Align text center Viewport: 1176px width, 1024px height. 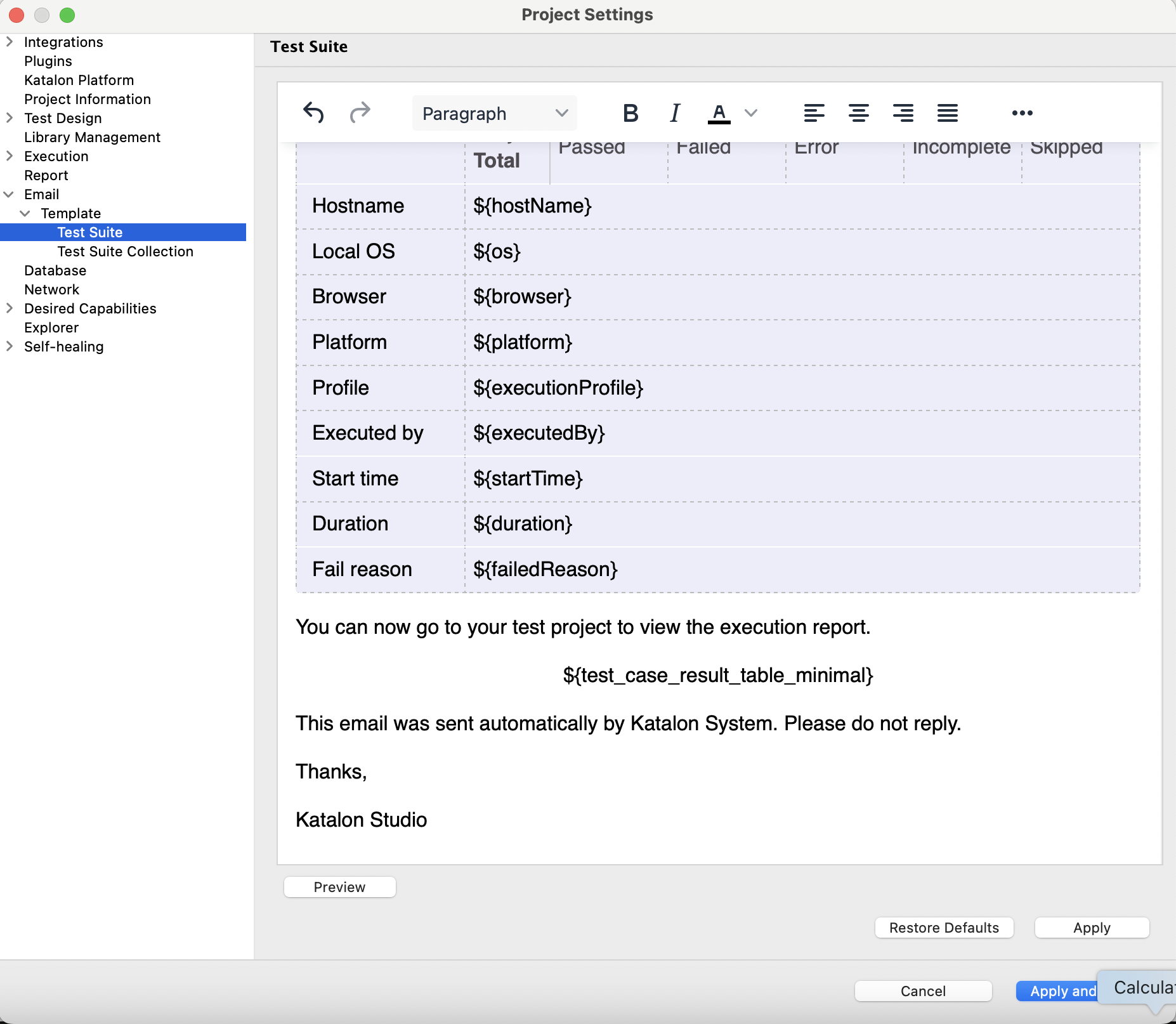[859, 113]
